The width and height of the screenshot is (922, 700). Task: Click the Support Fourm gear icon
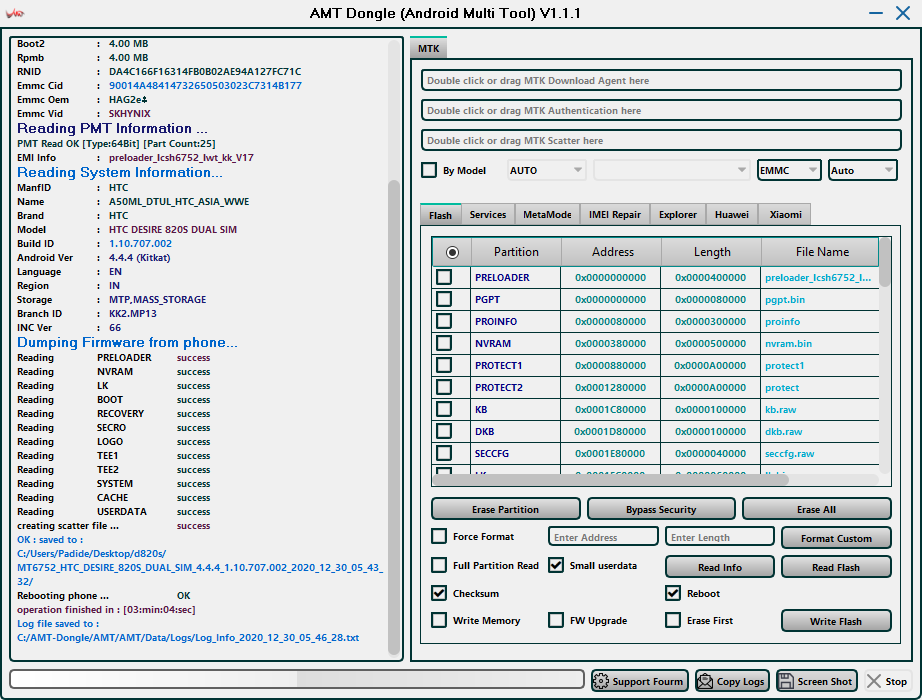602,681
